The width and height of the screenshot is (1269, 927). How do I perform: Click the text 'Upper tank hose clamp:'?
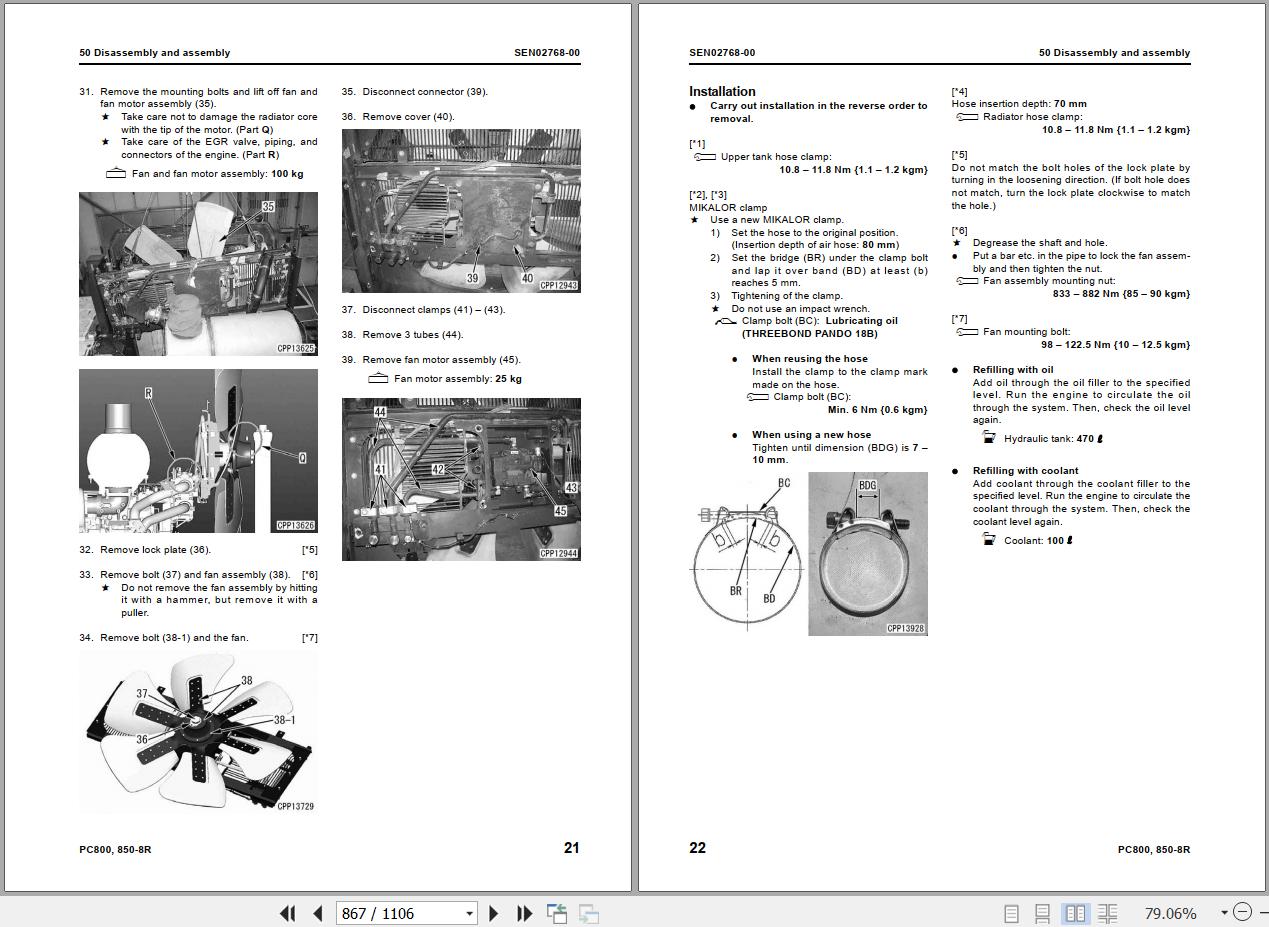tap(776, 157)
